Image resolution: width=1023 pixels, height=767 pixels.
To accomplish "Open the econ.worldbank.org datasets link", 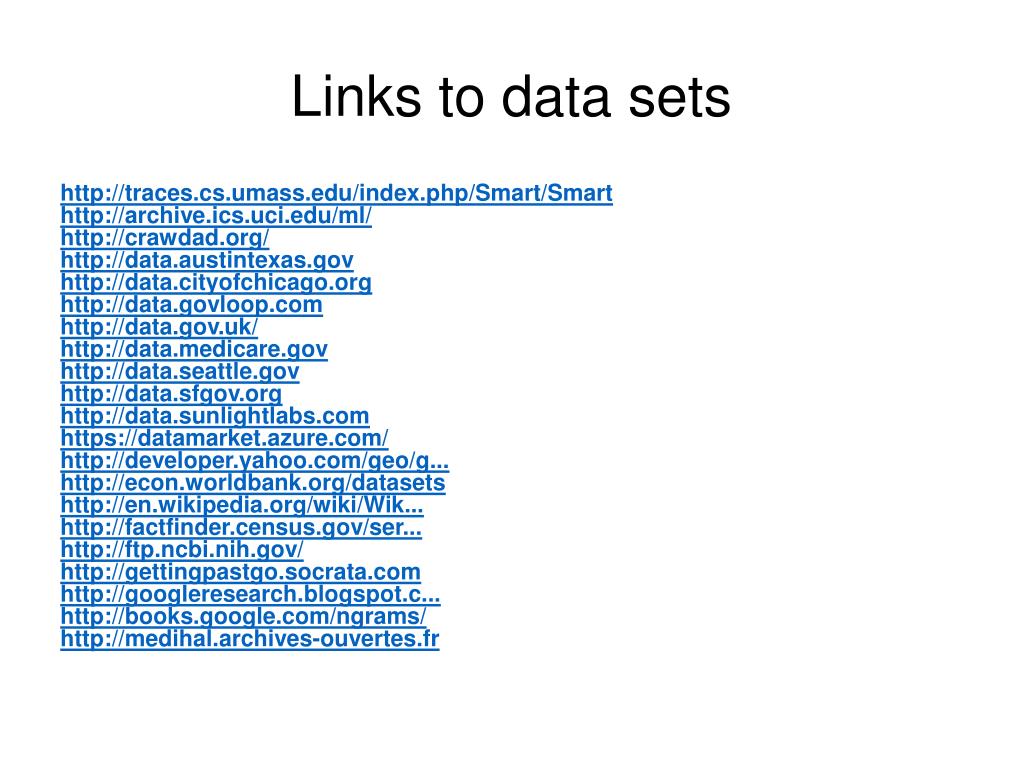I will pyautogui.click(x=253, y=483).
